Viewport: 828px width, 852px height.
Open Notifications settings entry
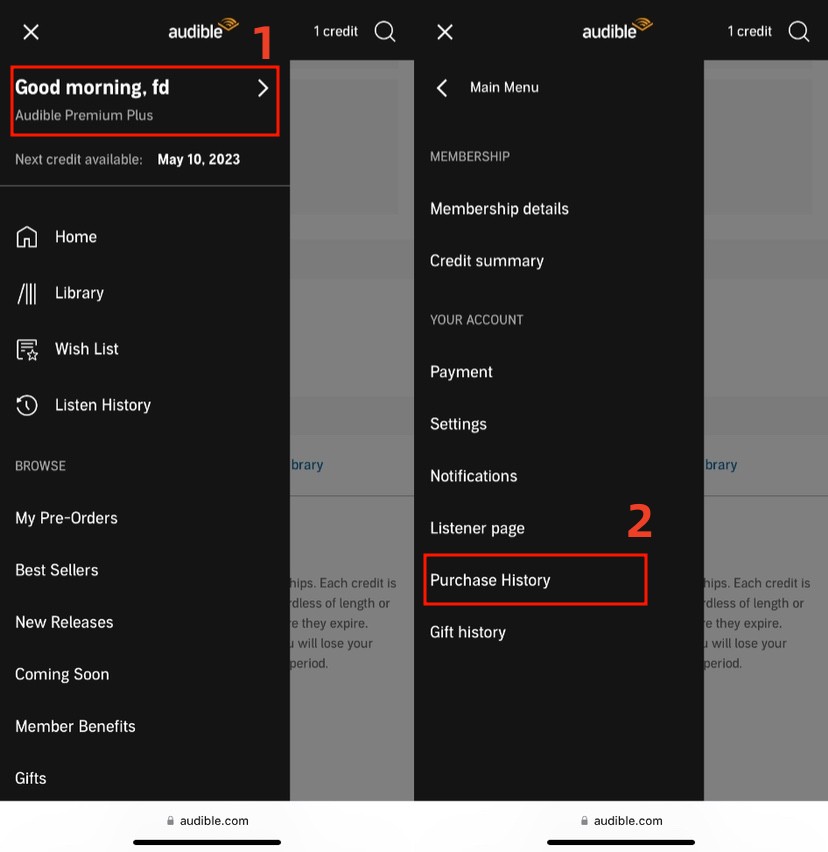(474, 476)
